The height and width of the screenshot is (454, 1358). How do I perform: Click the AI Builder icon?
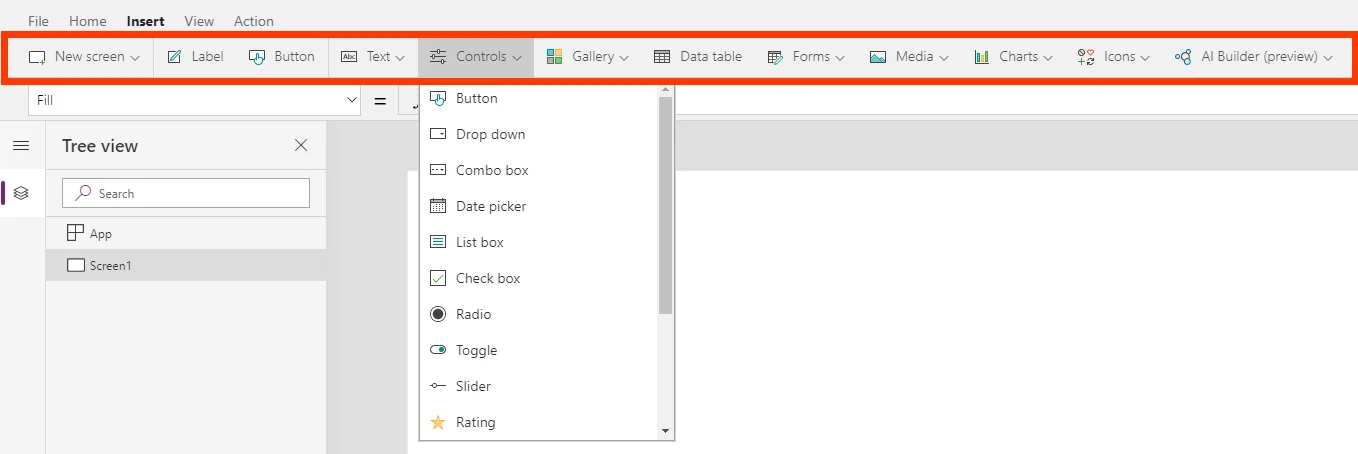click(1183, 57)
